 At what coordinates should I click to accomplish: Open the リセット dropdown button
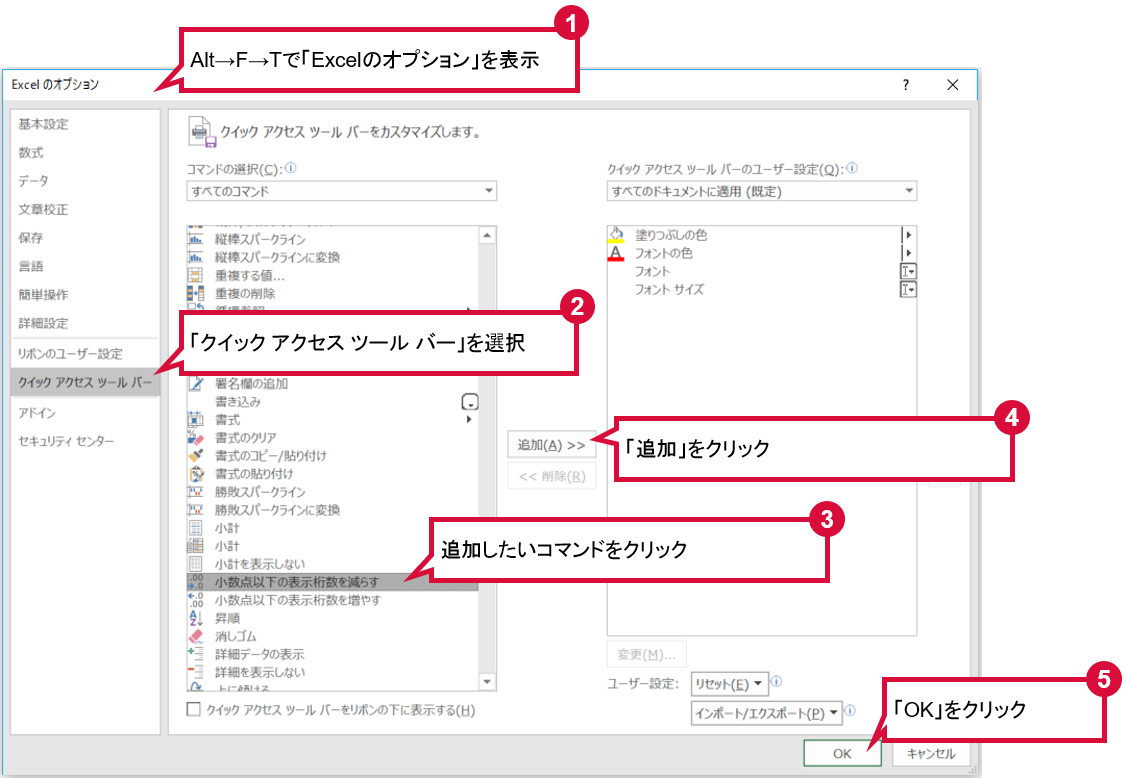click(x=729, y=684)
